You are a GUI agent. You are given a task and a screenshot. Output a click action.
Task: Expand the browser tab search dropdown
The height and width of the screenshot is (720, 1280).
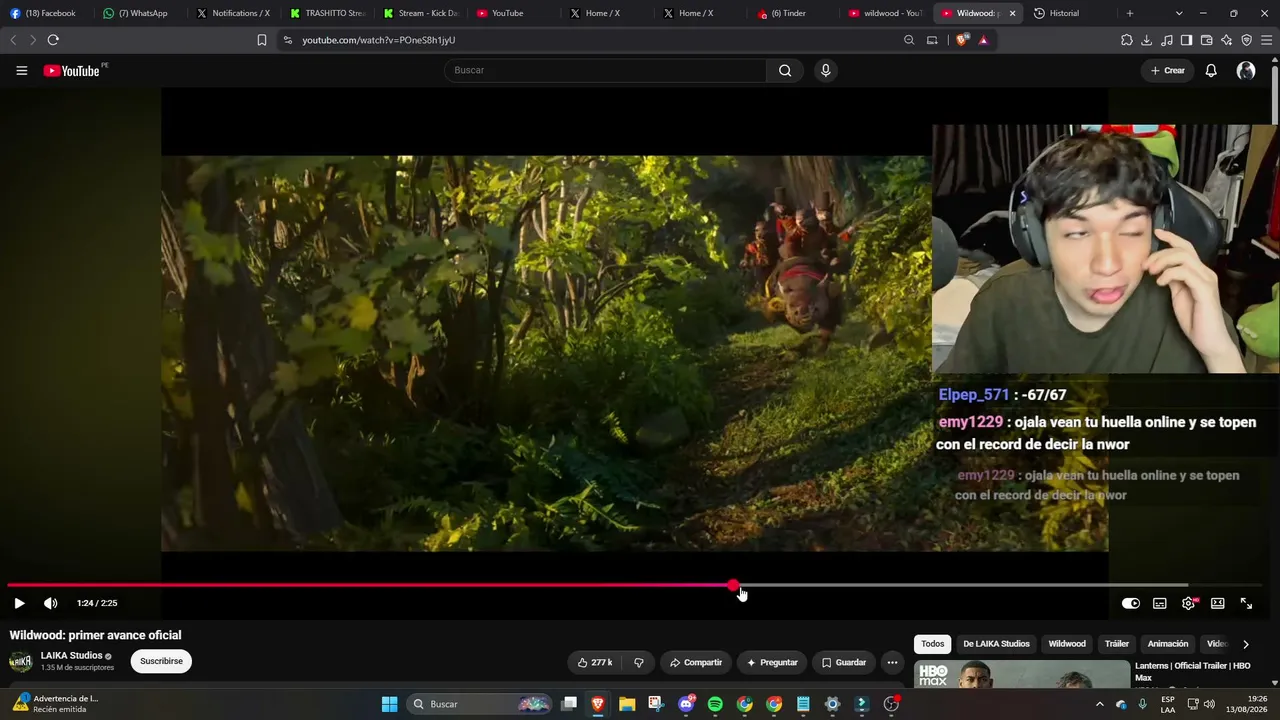pyautogui.click(x=1179, y=13)
